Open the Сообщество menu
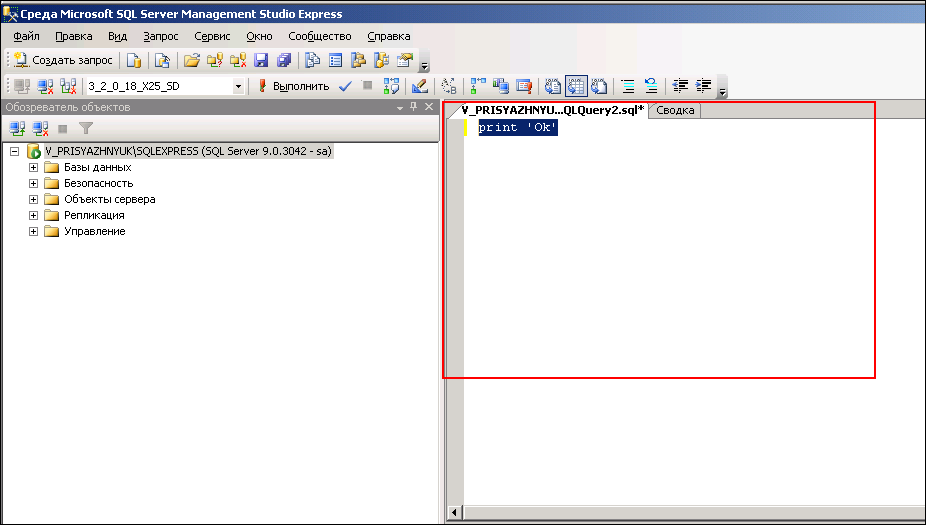 pos(319,36)
